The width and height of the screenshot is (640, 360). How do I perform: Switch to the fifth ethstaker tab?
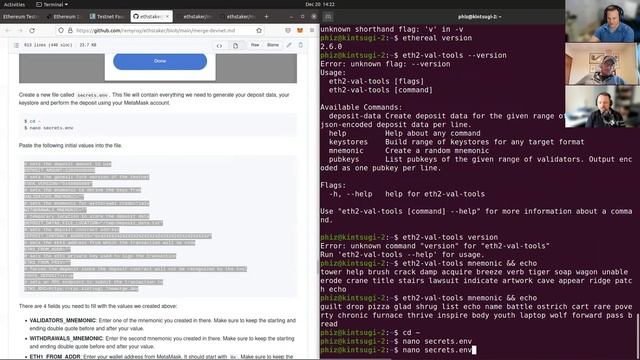click(196, 17)
